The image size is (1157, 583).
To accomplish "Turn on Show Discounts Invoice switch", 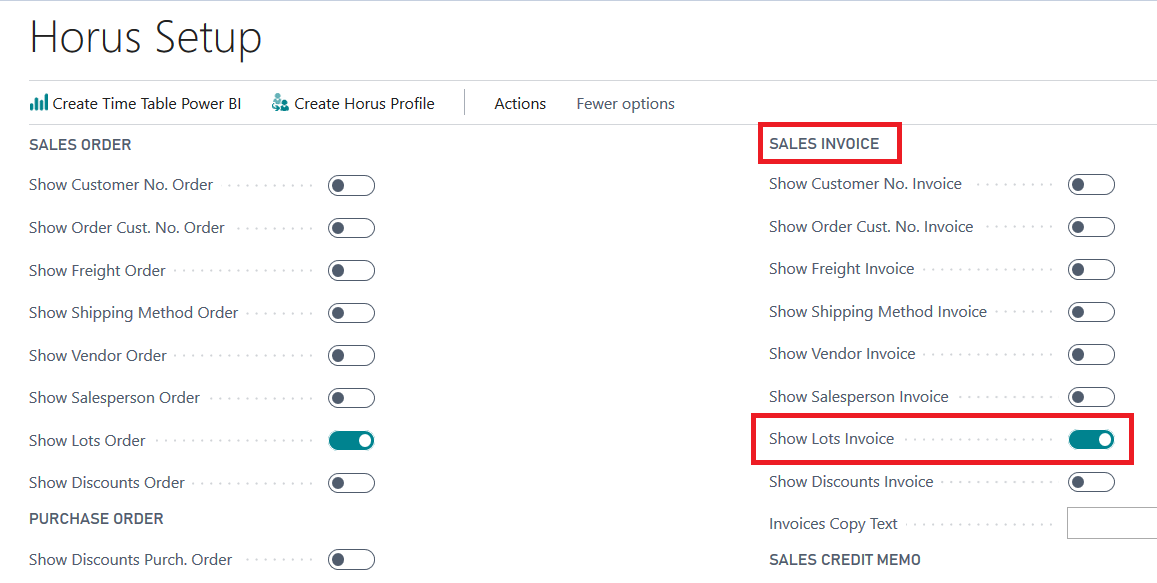I will [x=1091, y=482].
